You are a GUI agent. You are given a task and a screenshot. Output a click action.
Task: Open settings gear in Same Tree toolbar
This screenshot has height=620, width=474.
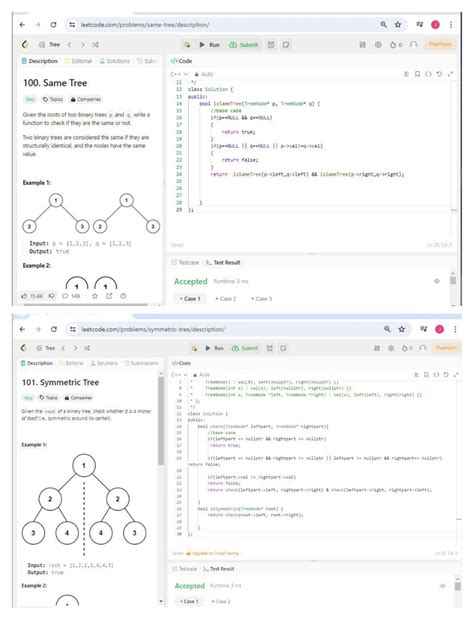[378, 45]
